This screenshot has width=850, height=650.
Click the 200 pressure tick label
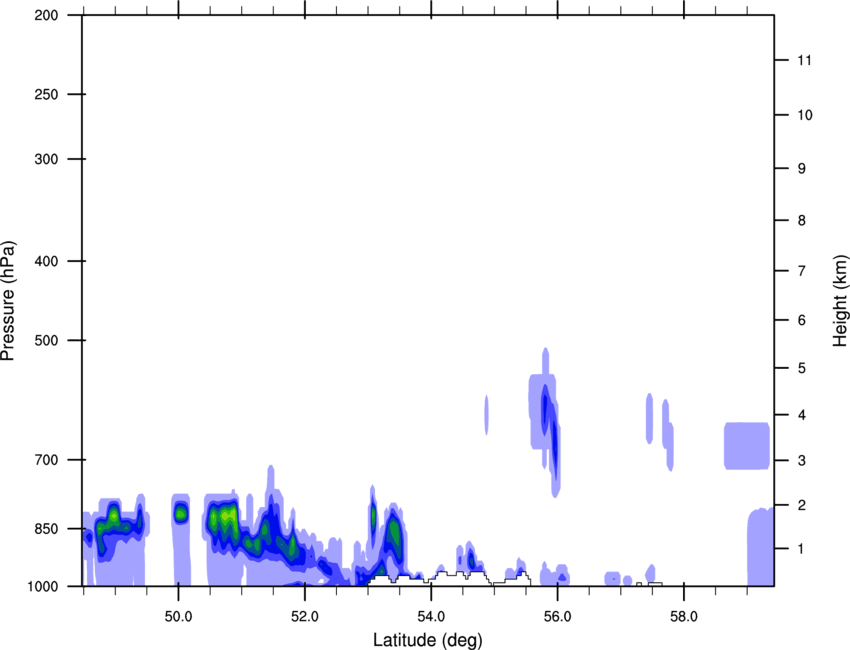coord(46,15)
